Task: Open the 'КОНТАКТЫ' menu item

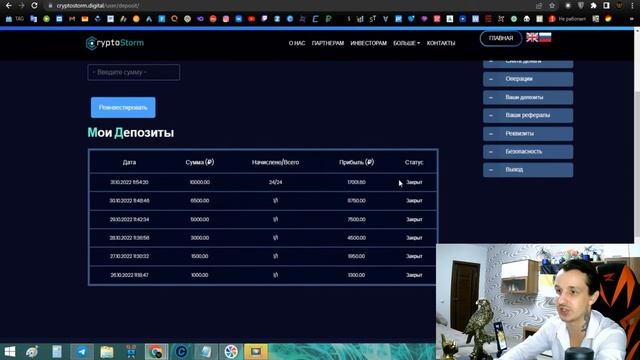Action: click(441, 43)
